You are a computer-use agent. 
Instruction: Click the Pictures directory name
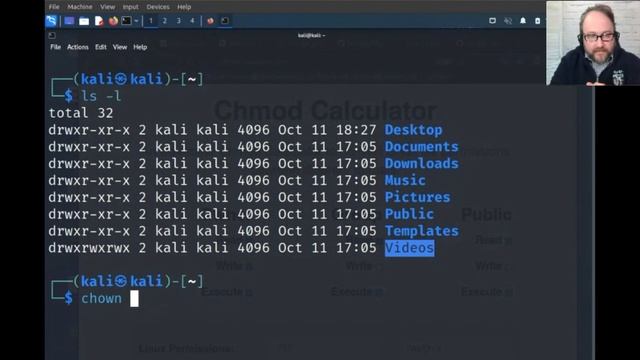pos(417,197)
